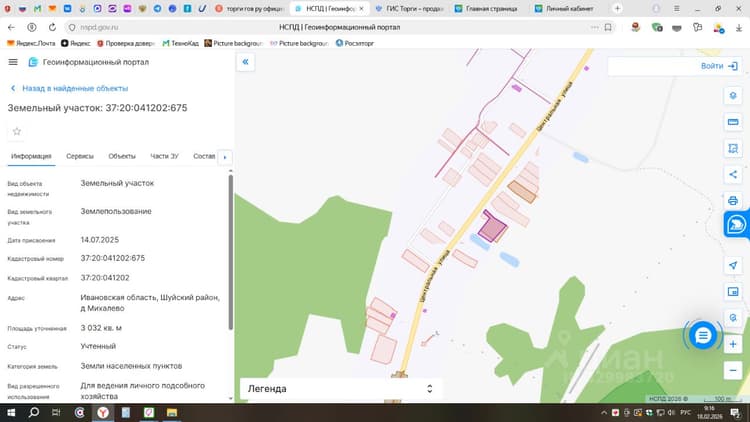Open File Explorer from the taskbar
750x422 pixels.
point(172,412)
